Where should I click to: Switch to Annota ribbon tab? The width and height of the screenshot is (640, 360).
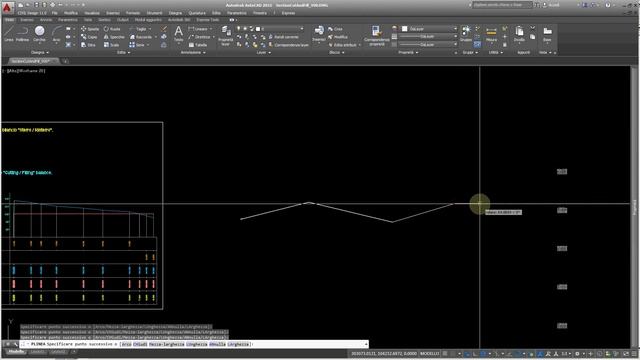pos(46,20)
